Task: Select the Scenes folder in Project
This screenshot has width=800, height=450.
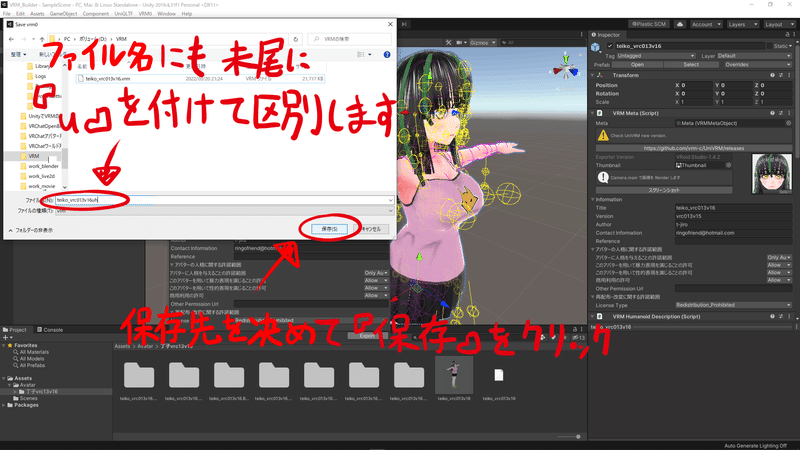Action: [25, 398]
